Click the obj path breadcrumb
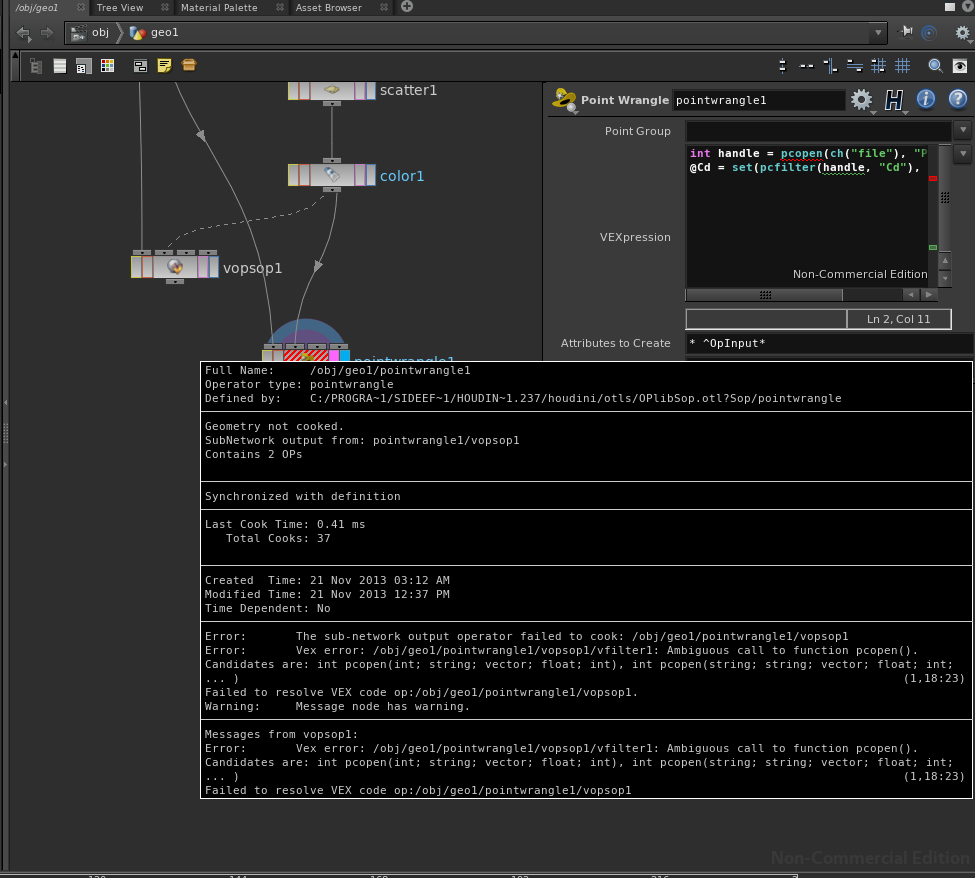Screen dimensions: 975x878 (x=99, y=33)
